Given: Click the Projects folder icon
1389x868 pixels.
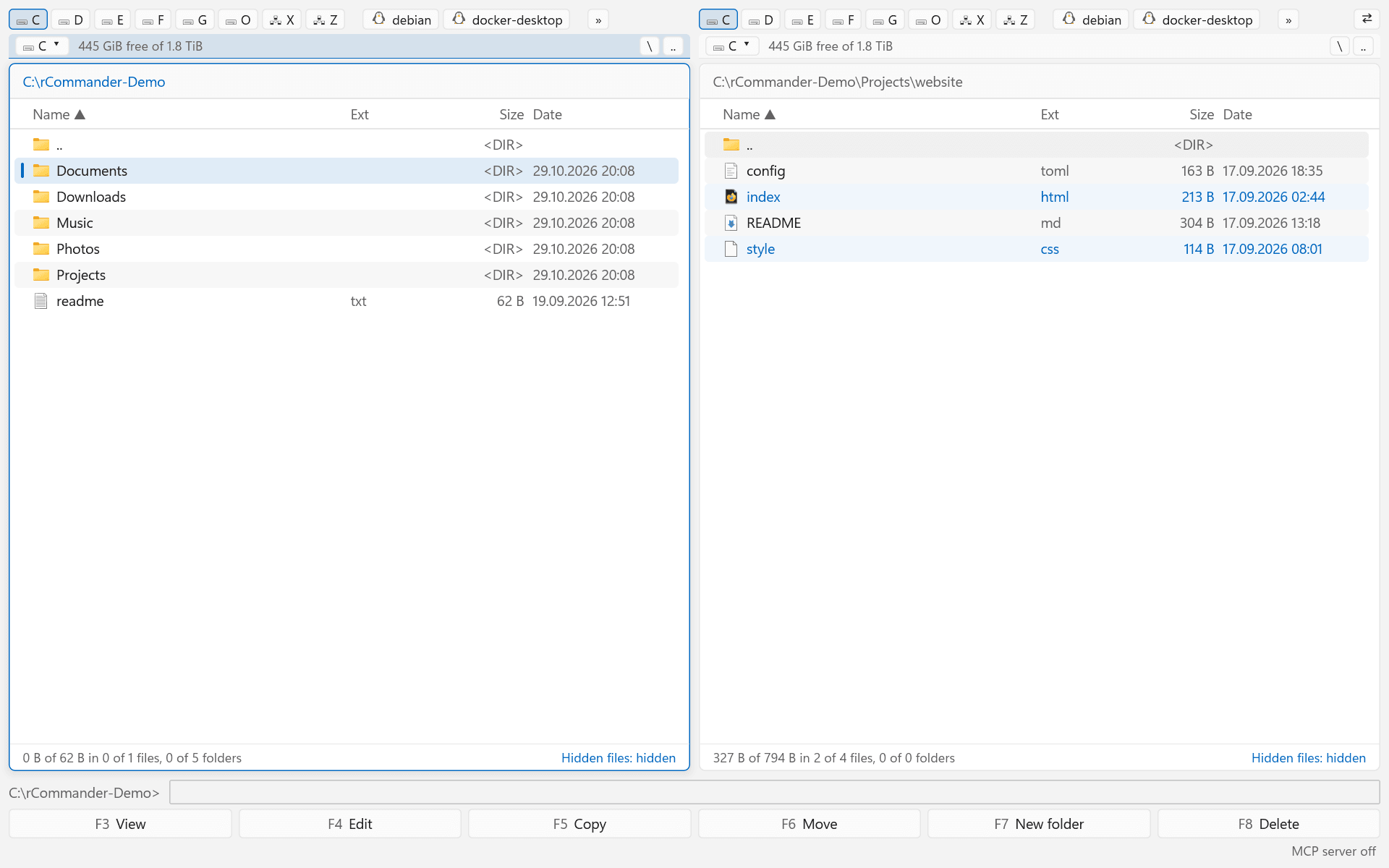Looking at the screenshot, I should (x=41, y=275).
